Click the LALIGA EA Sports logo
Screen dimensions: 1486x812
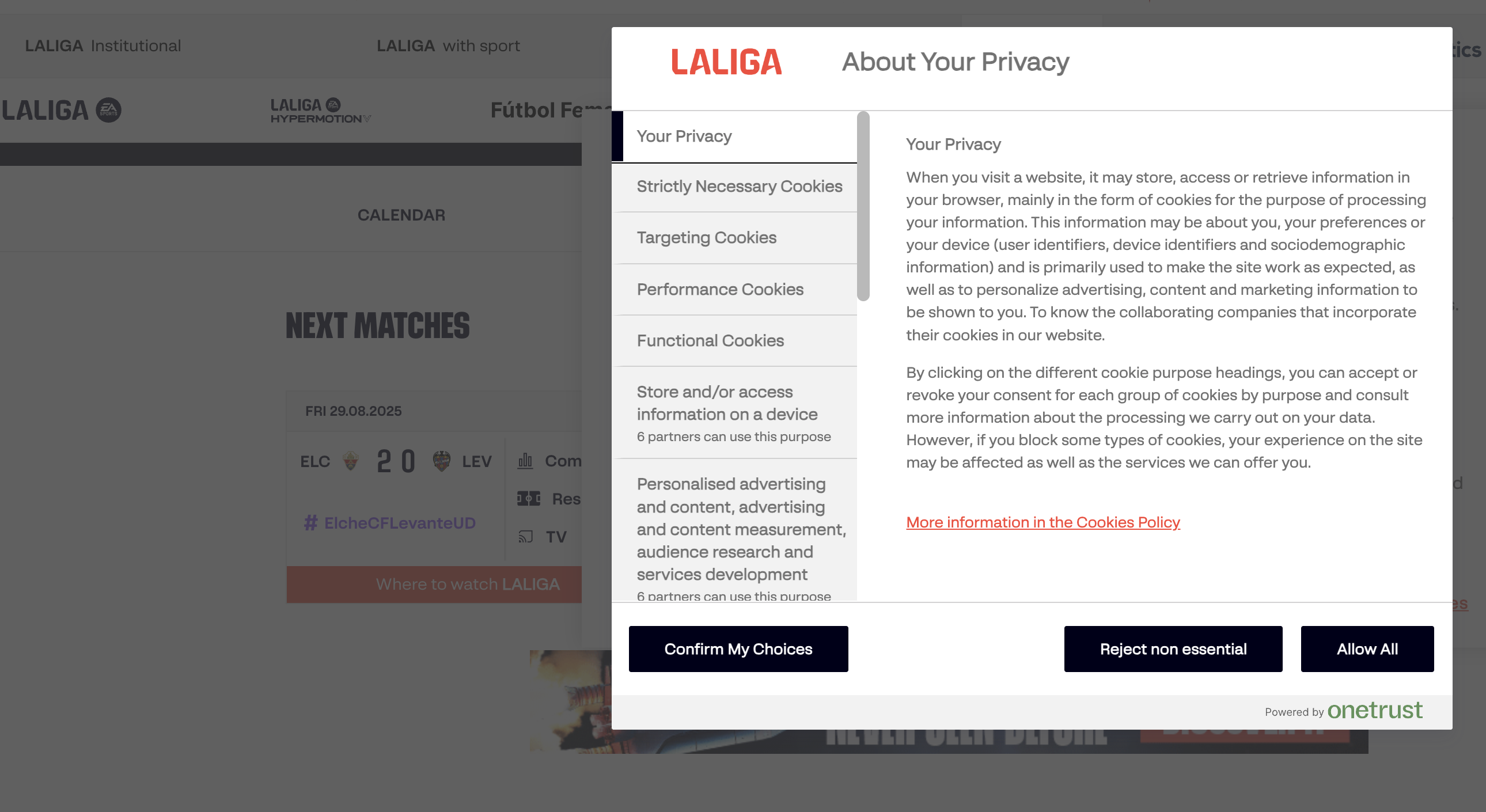(x=60, y=109)
